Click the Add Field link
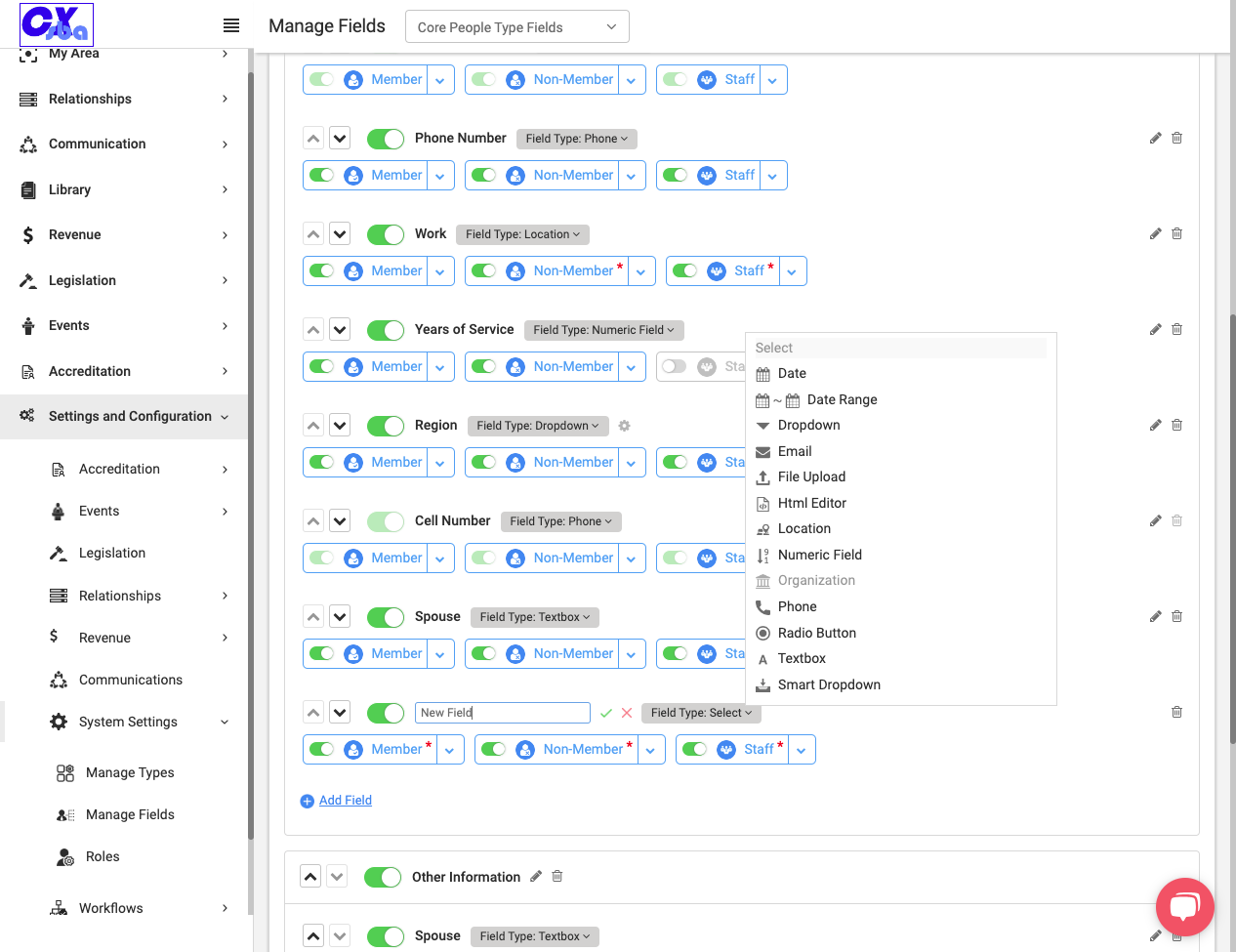This screenshot has width=1236, height=952. (346, 801)
